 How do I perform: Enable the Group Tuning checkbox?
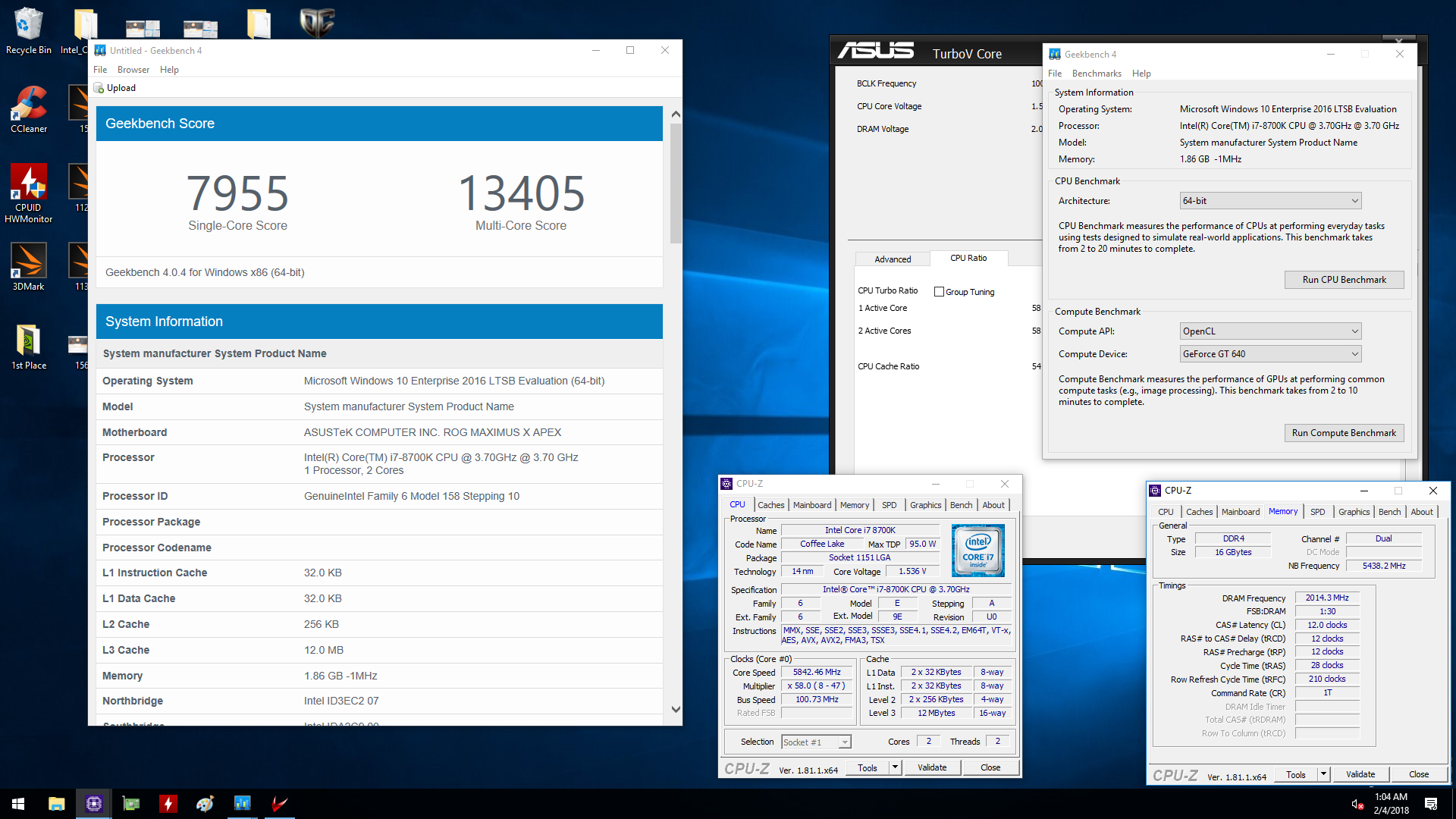pos(939,292)
